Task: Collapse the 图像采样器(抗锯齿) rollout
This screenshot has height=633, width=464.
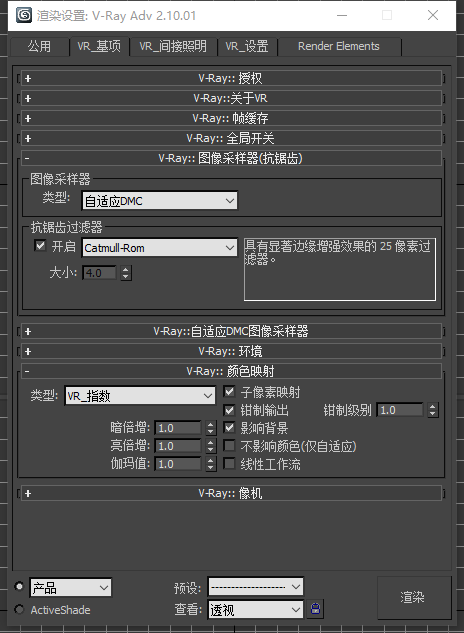Action: [231, 158]
